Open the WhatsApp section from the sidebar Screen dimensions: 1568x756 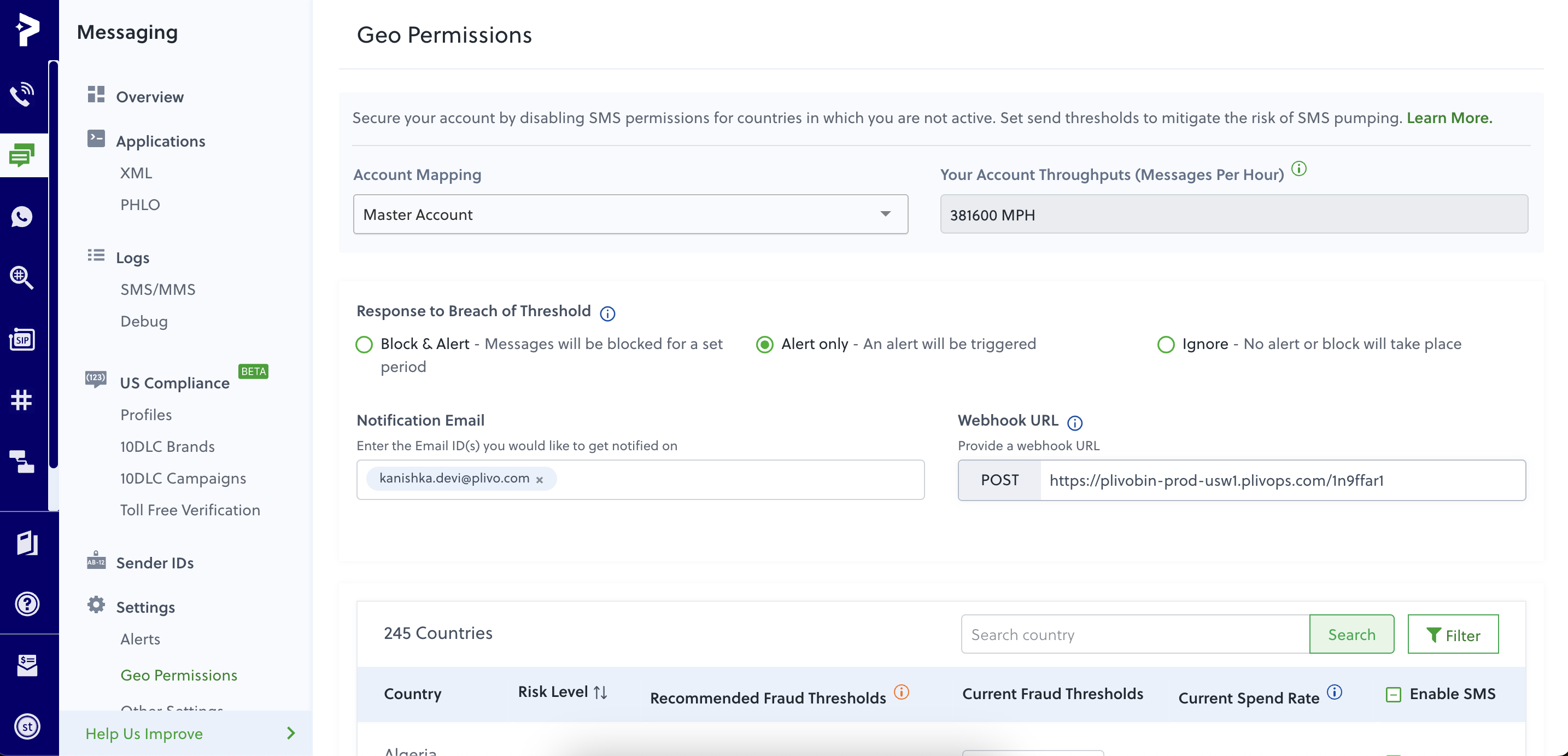22,217
